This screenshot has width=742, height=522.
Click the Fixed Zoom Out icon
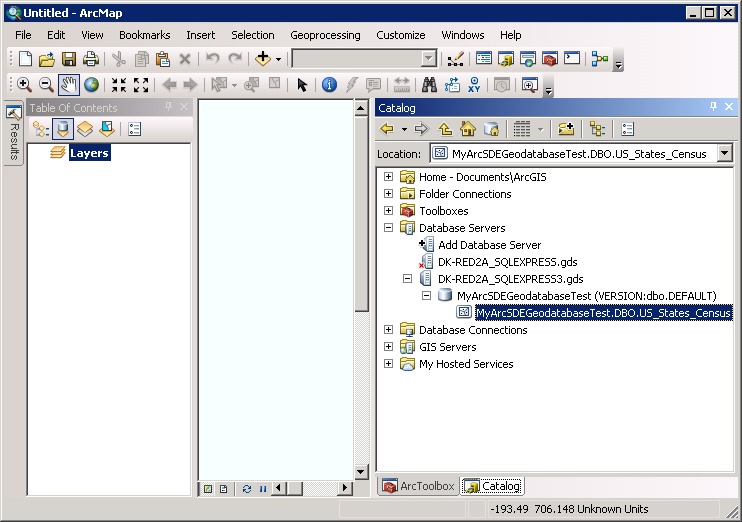[141, 85]
